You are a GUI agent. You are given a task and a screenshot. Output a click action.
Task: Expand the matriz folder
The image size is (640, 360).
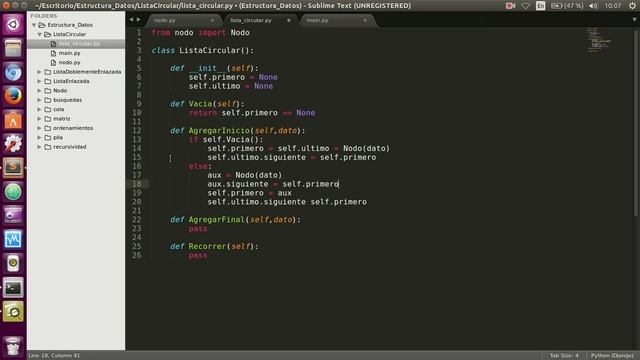[40, 119]
